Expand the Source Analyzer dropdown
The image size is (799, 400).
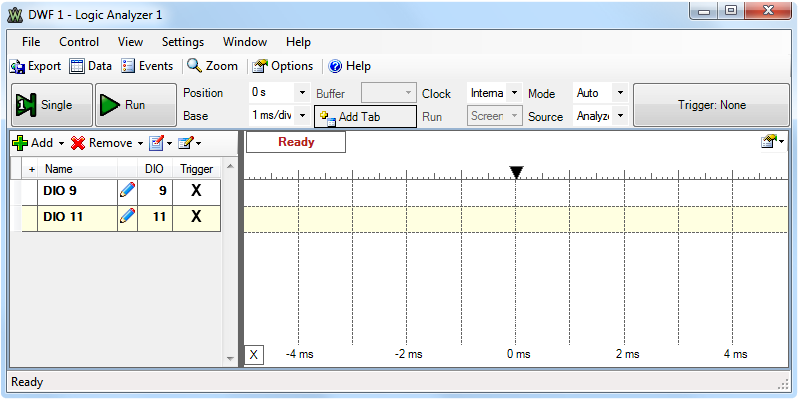pyautogui.click(x=620, y=116)
